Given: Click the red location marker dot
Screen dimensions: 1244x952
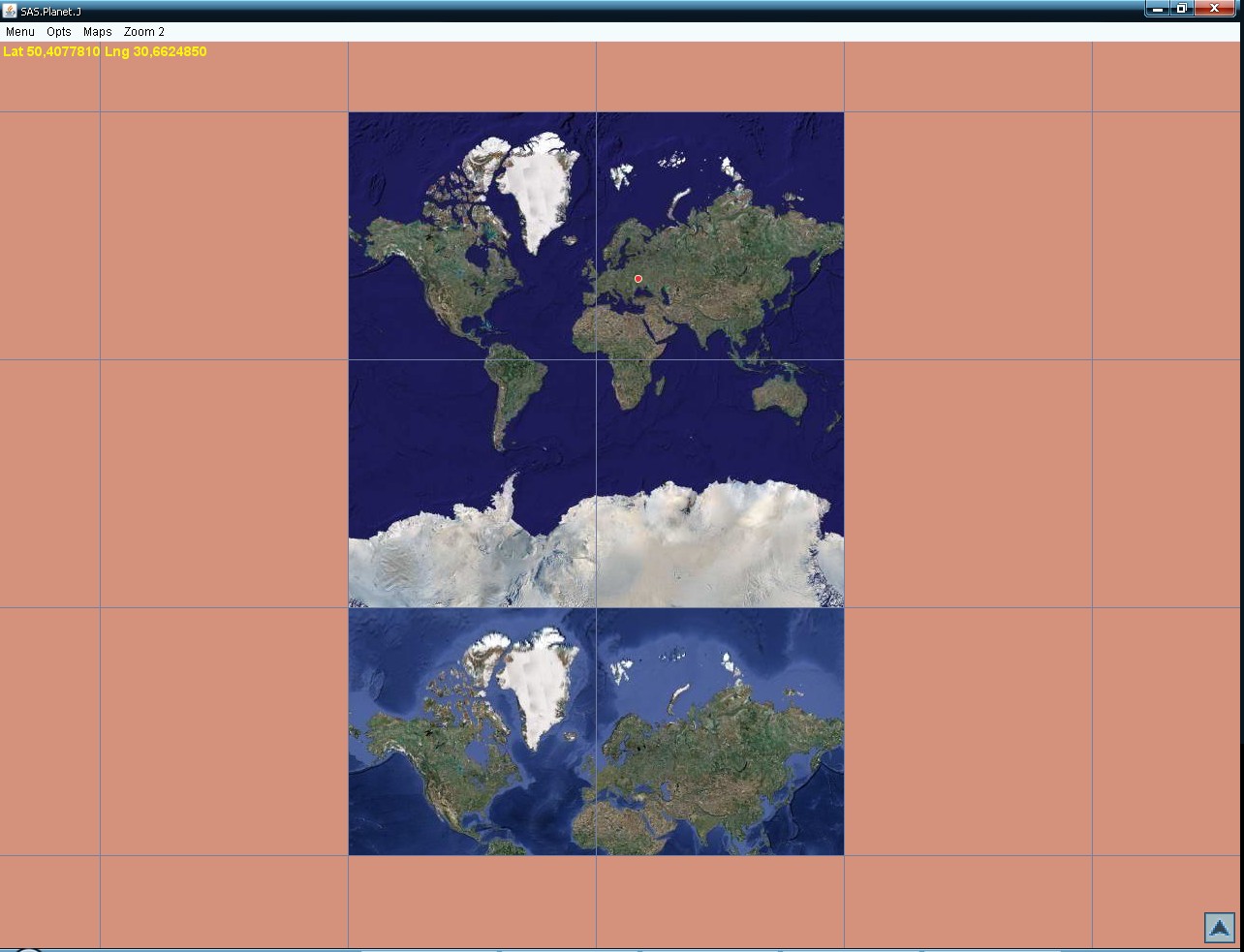Looking at the screenshot, I should pos(638,279).
